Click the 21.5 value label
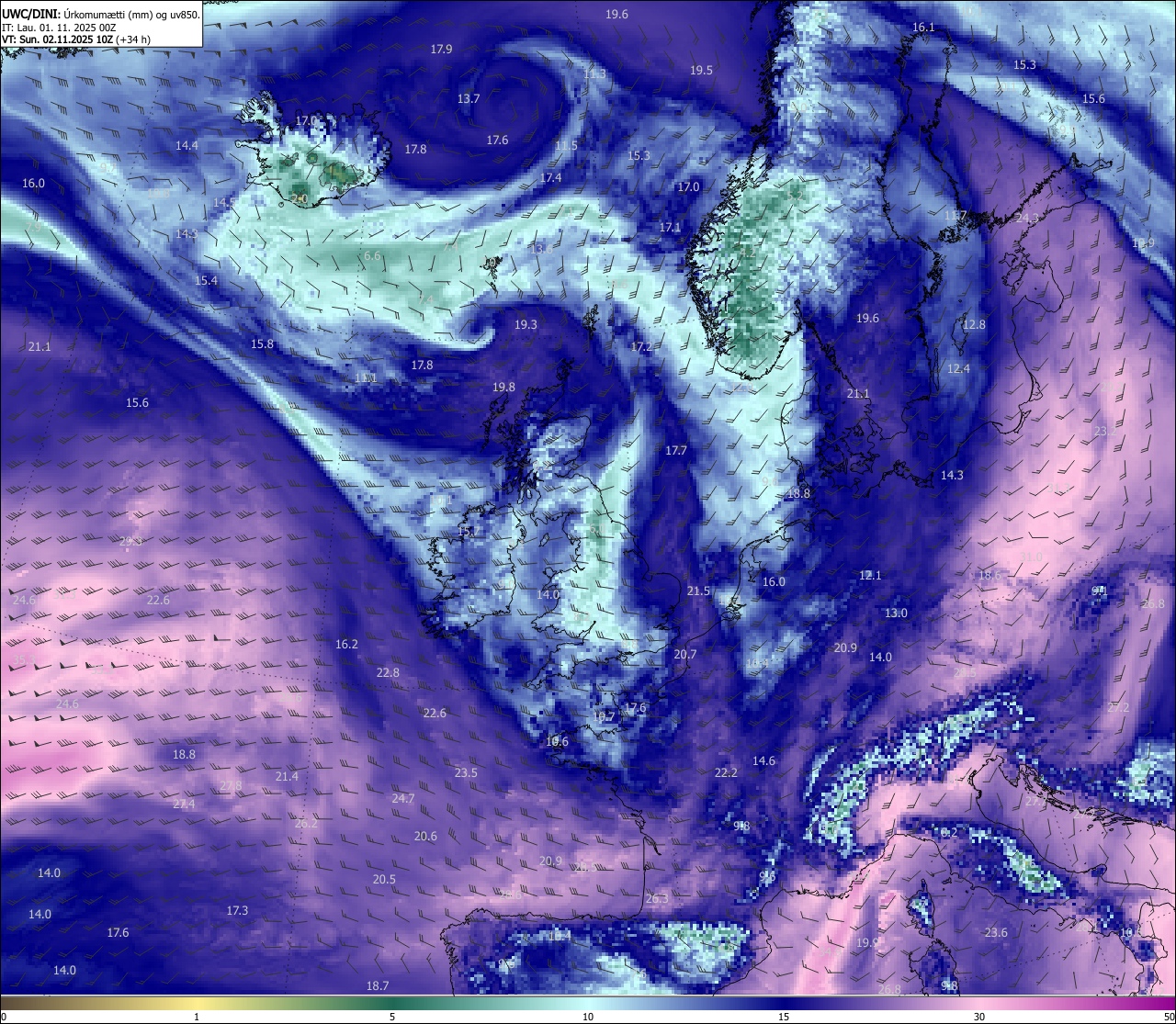Viewport: 1176px width, 1024px height. coord(699,591)
